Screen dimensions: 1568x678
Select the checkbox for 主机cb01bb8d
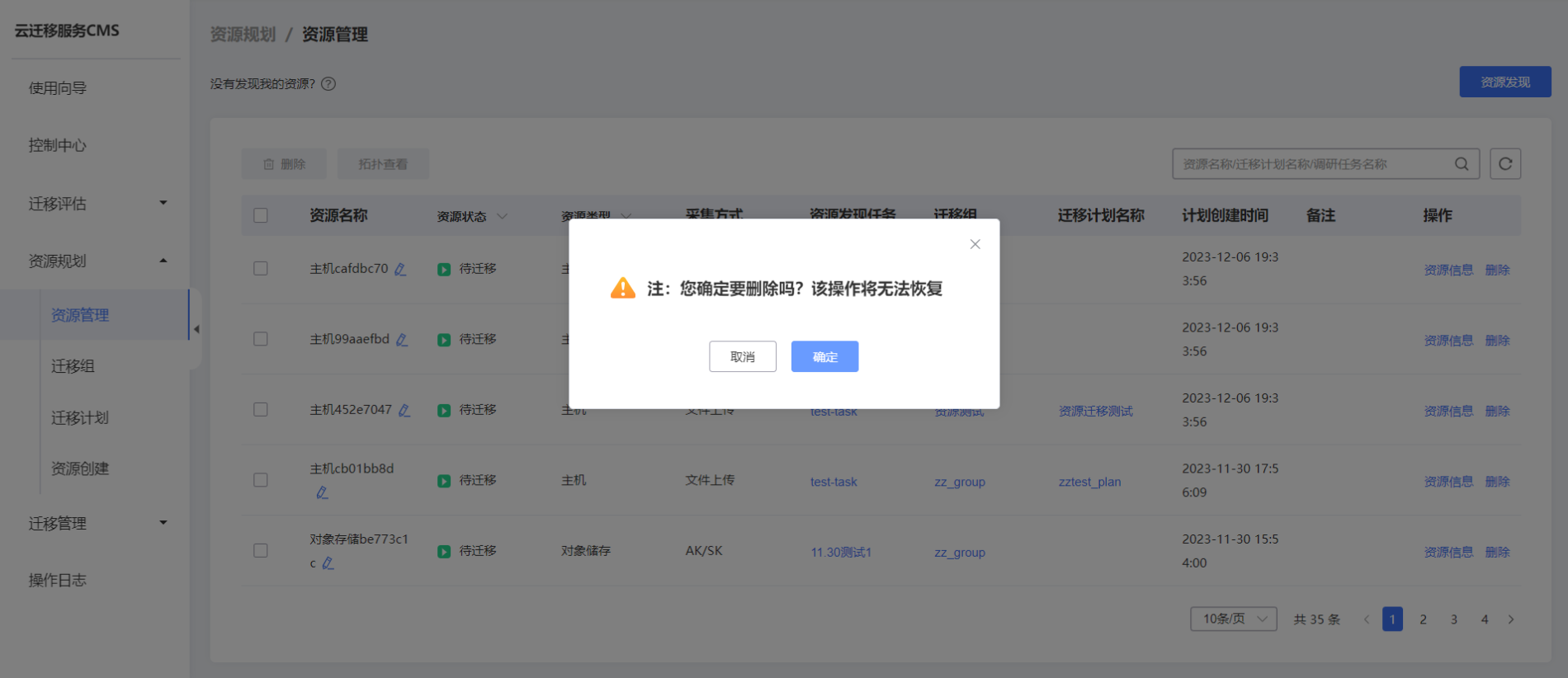(x=261, y=480)
